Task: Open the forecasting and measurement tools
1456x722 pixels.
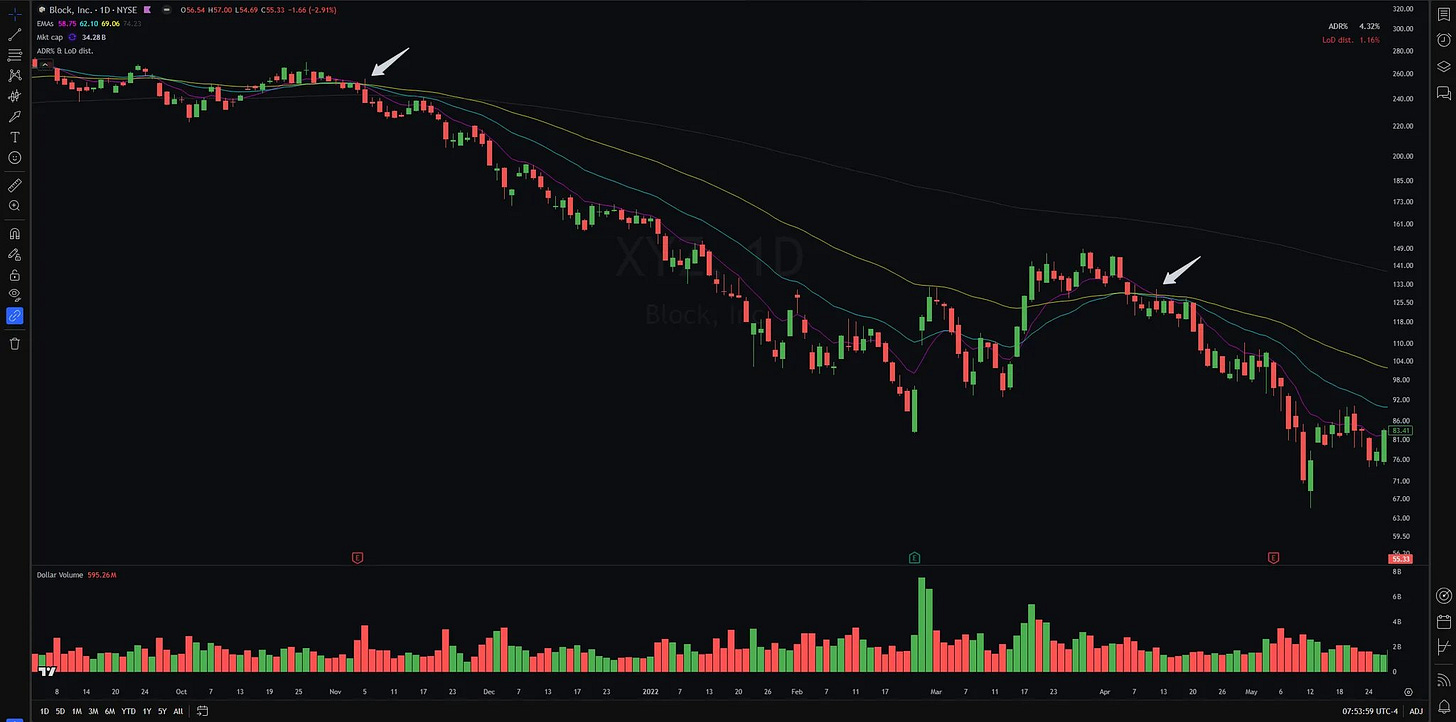Action: (15, 96)
